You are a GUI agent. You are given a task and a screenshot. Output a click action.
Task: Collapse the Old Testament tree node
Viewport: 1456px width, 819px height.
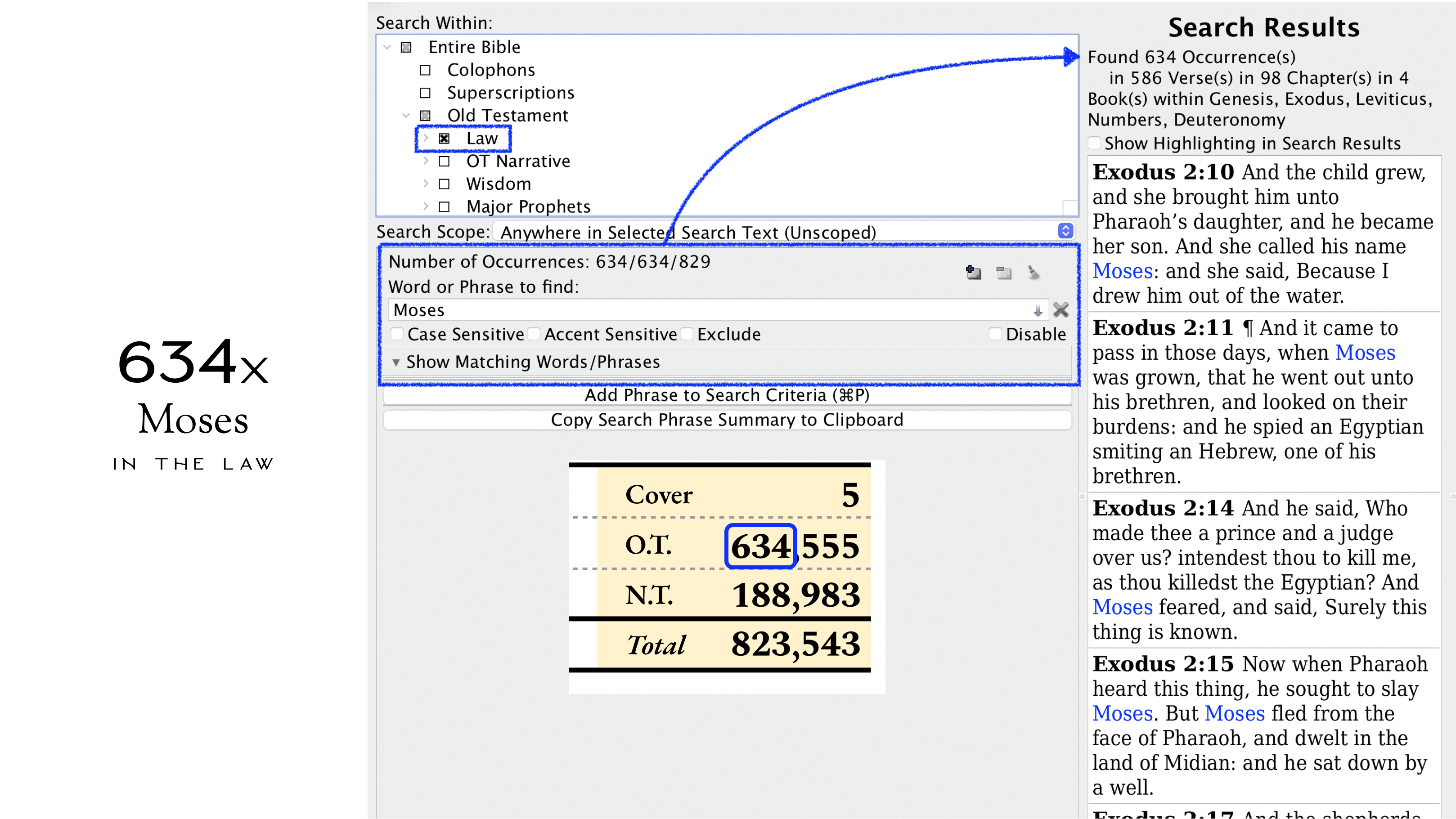[406, 115]
